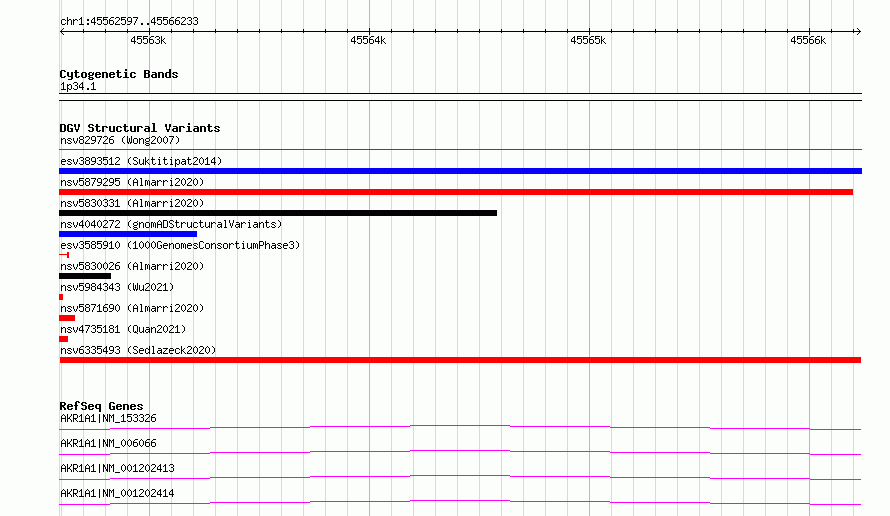
Task: Select the thin red nsv829726 variant line
Action: [460, 149]
